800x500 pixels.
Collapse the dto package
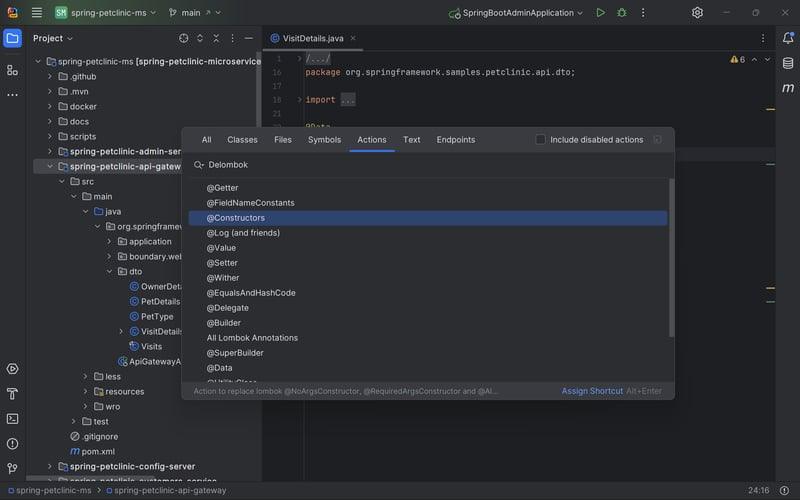point(109,271)
